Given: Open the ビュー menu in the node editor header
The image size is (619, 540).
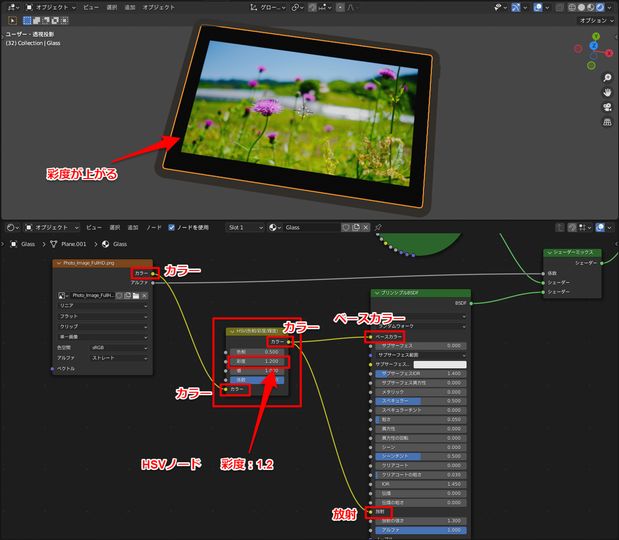Looking at the screenshot, I should tap(94, 227).
